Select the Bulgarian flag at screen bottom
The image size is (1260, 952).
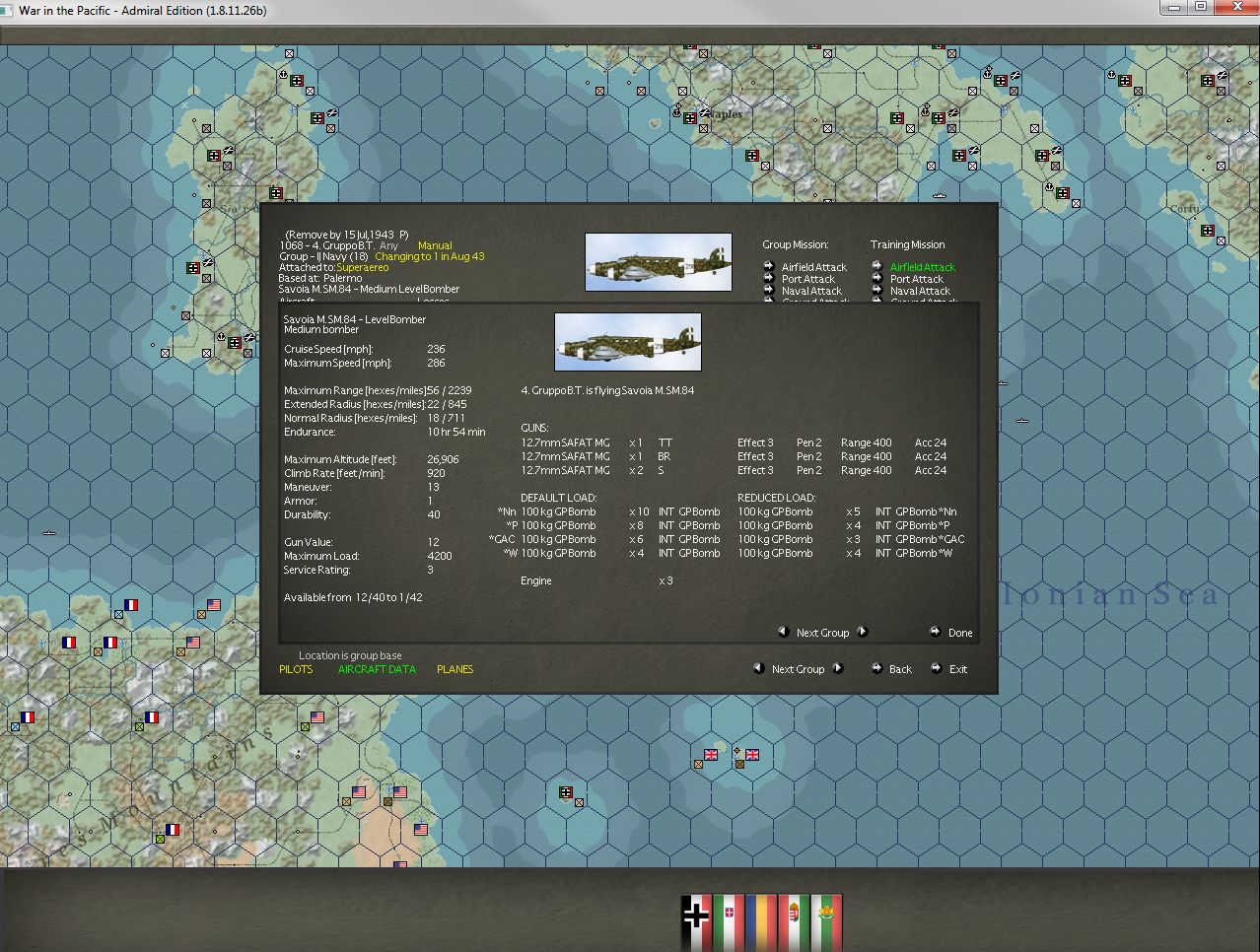tap(826, 922)
